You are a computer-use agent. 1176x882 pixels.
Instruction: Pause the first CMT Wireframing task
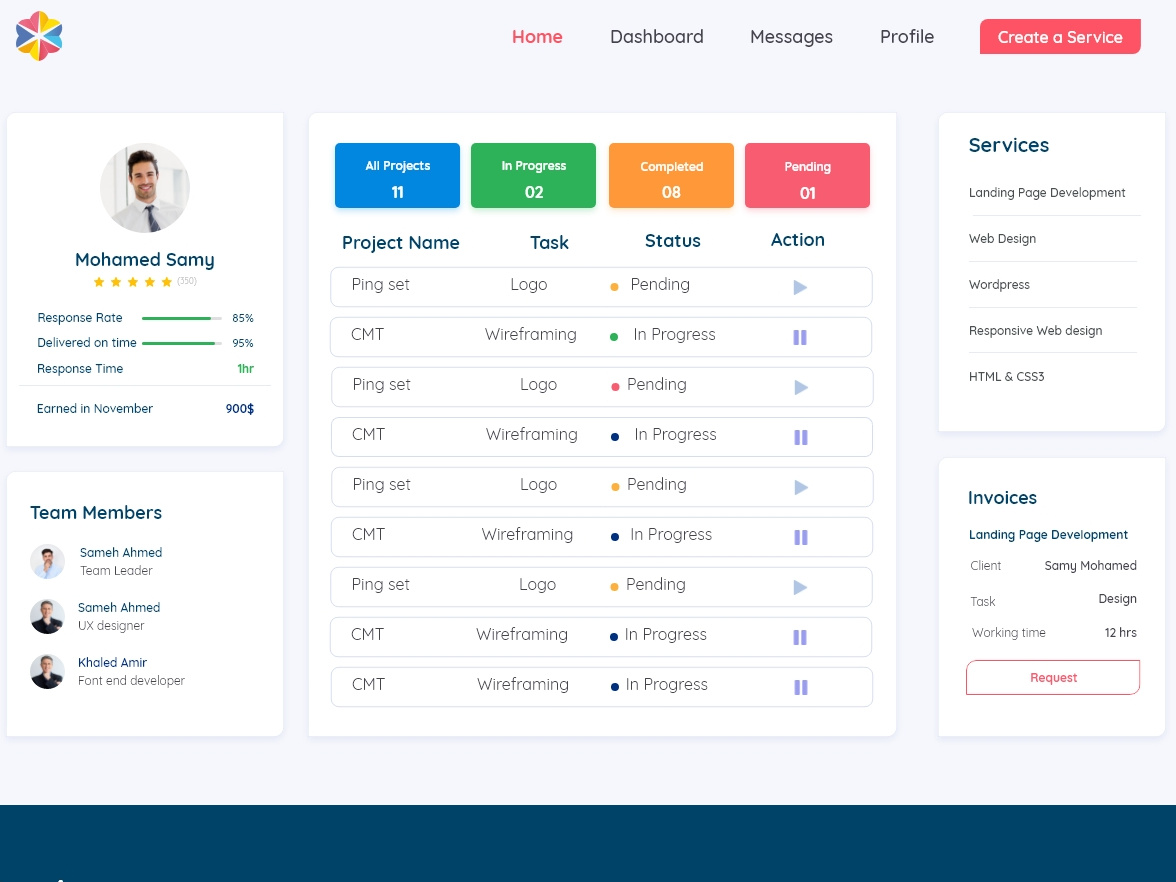[x=800, y=337]
